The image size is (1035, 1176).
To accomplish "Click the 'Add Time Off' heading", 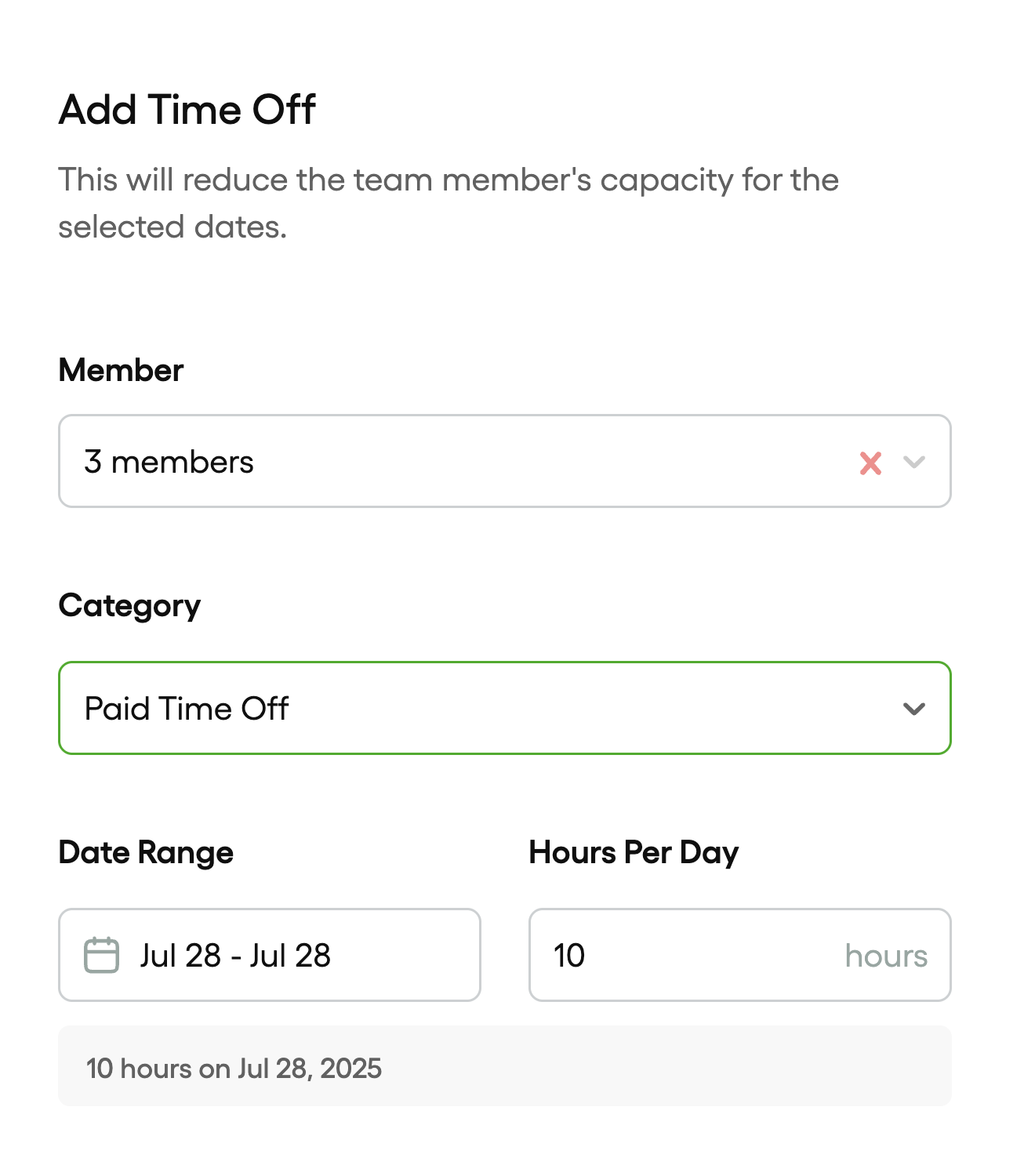I will [x=187, y=109].
